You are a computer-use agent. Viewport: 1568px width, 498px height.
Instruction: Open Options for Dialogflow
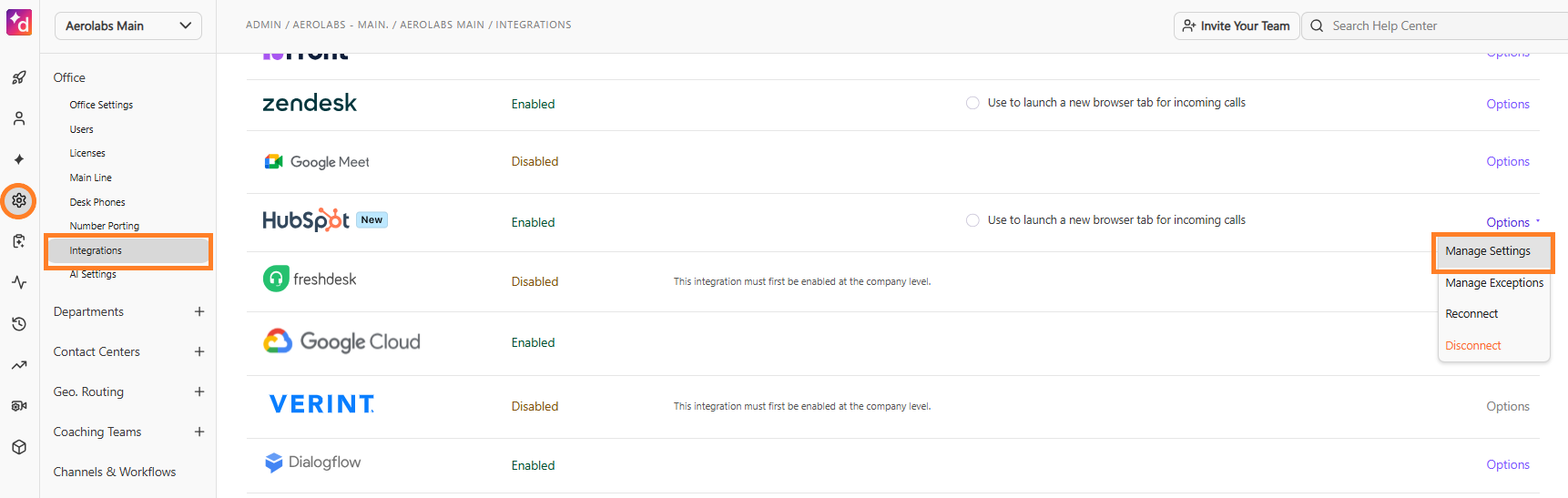click(1508, 464)
